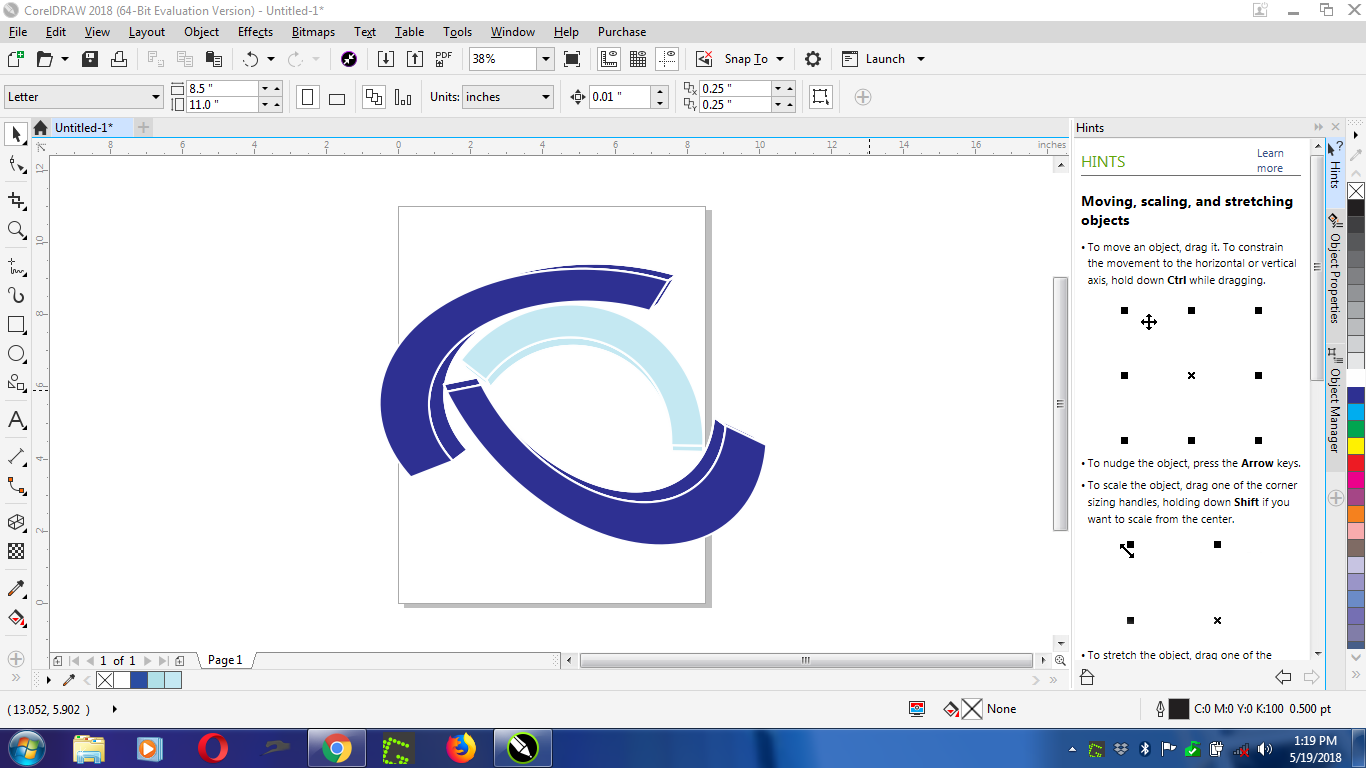1366x768 pixels.
Task: Select the Color Eyedropper tool
Action: click(16, 588)
